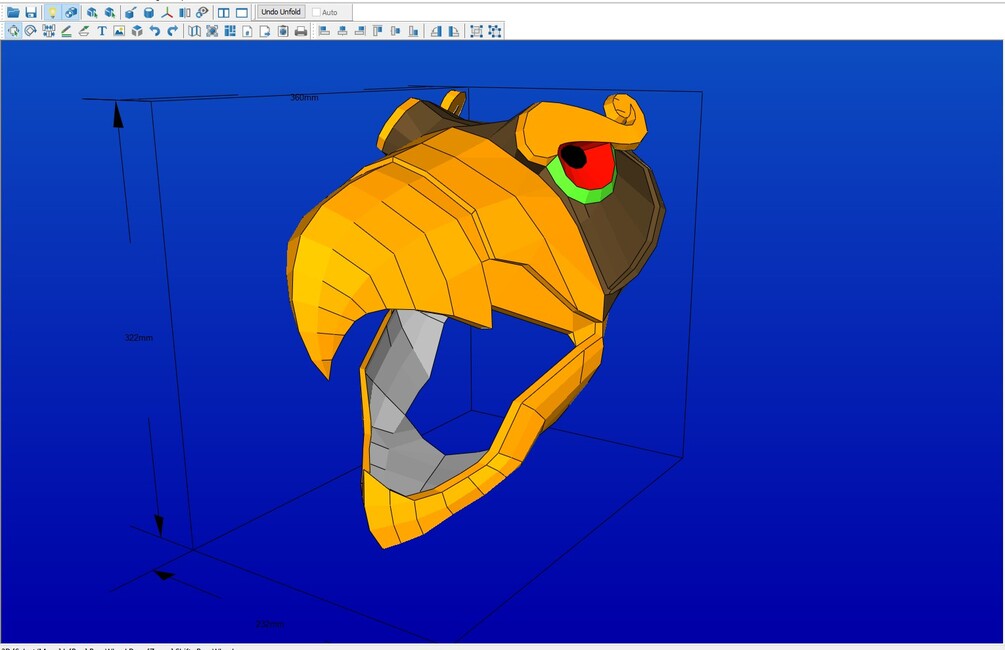
Task: Toggle the texture display button beside the light bulb
Action: click(x=71, y=12)
